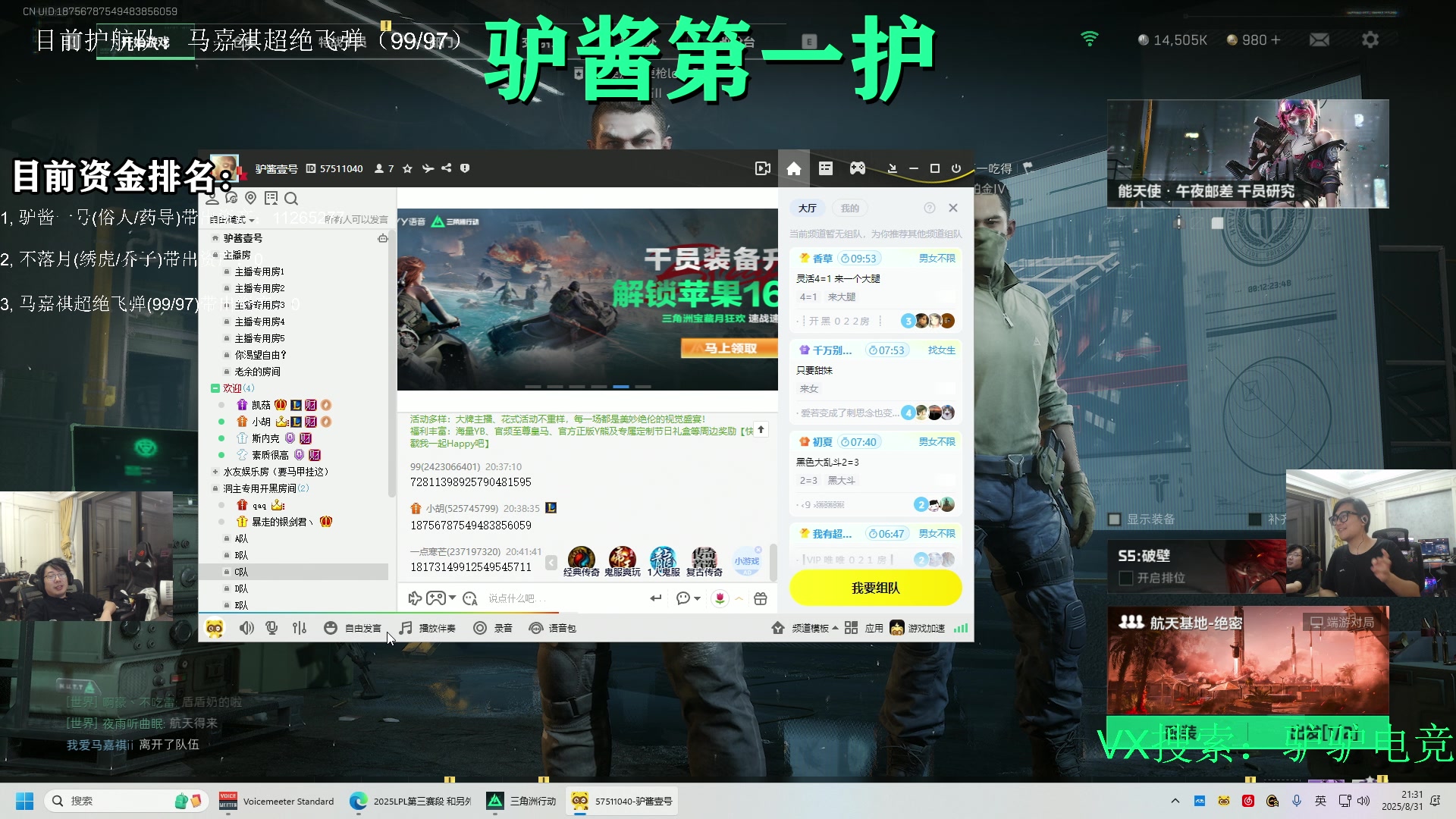Click the 游戏加速 button
Image resolution: width=1456 pixels, height=819 pixels.
click(918, 628)
